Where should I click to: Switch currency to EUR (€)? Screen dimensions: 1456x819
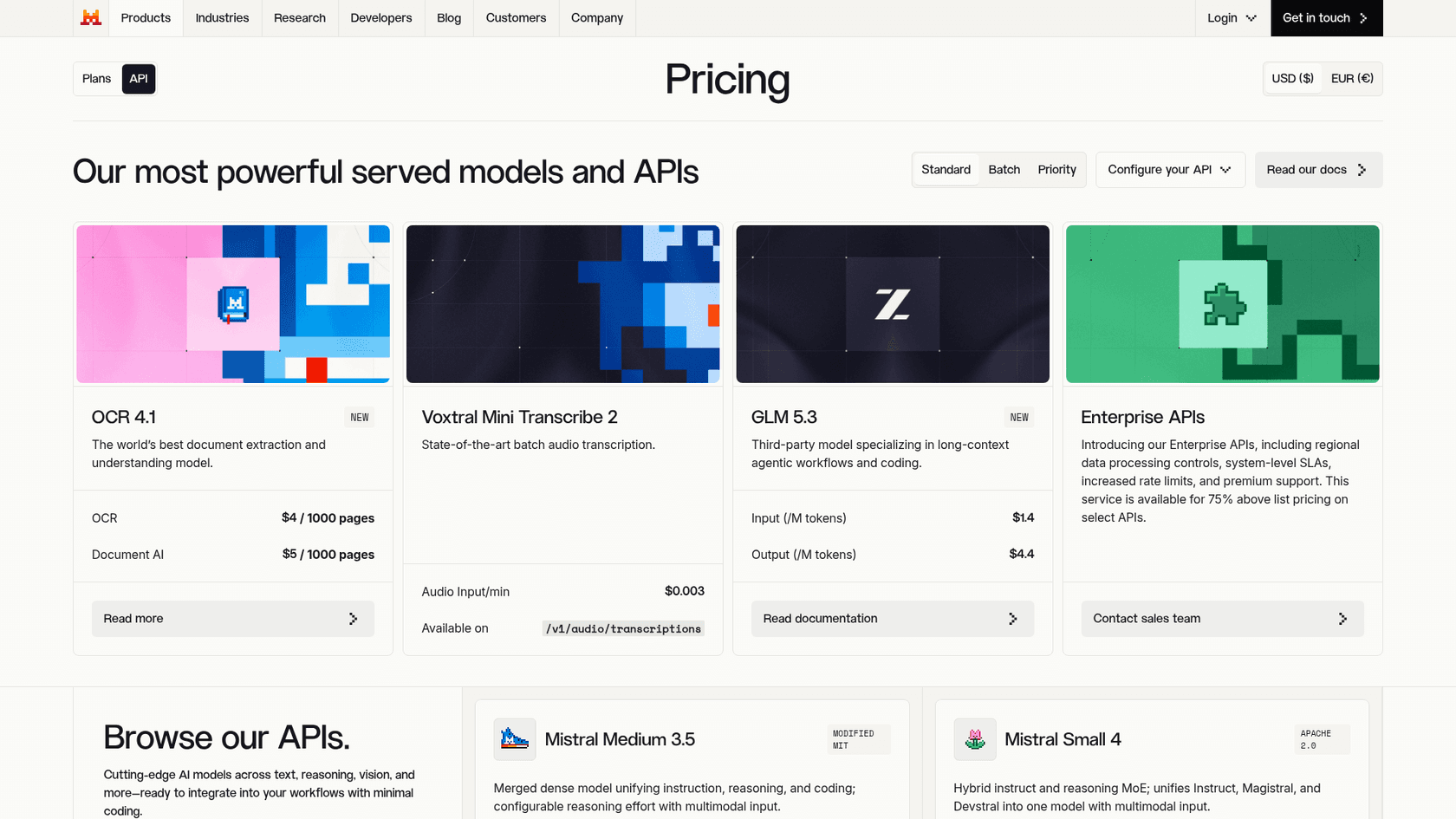tap(1352, 79)
